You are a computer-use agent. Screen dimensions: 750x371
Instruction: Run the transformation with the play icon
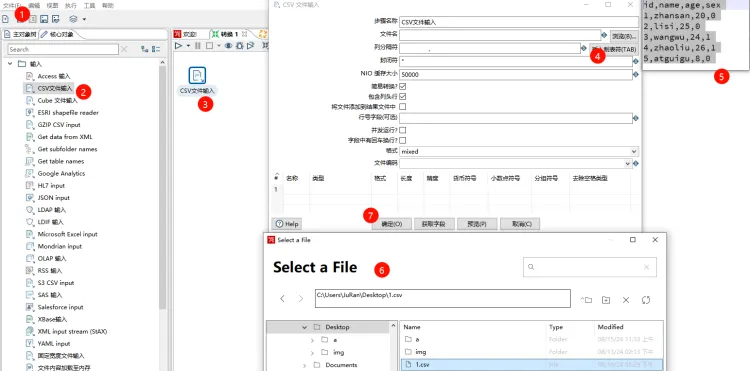click(x=178, y=46)
